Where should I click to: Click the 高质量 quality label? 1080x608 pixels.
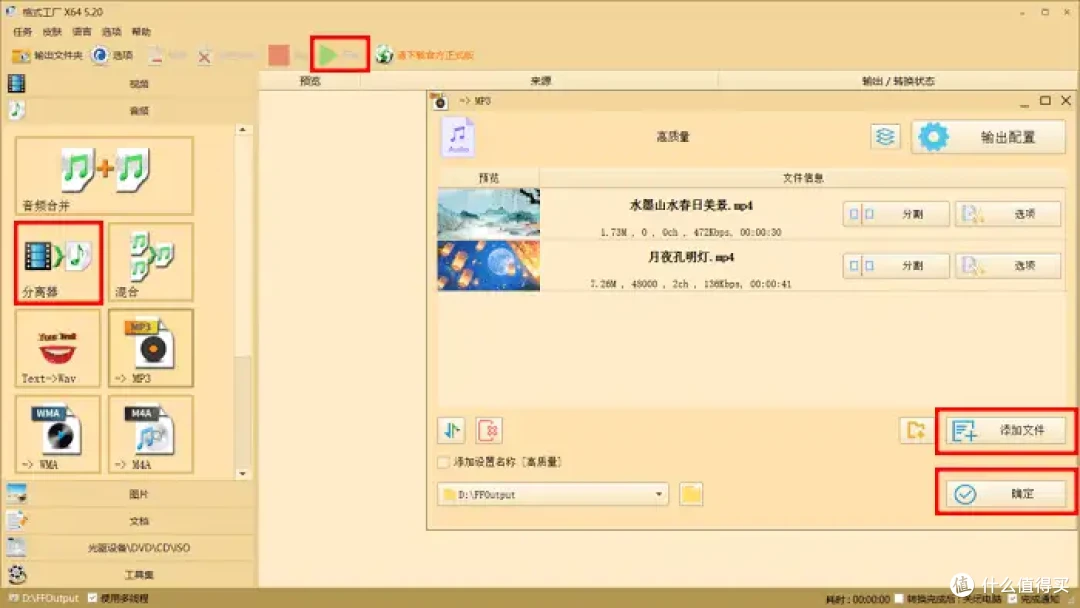pyautogui.click(x=673, y=137)
